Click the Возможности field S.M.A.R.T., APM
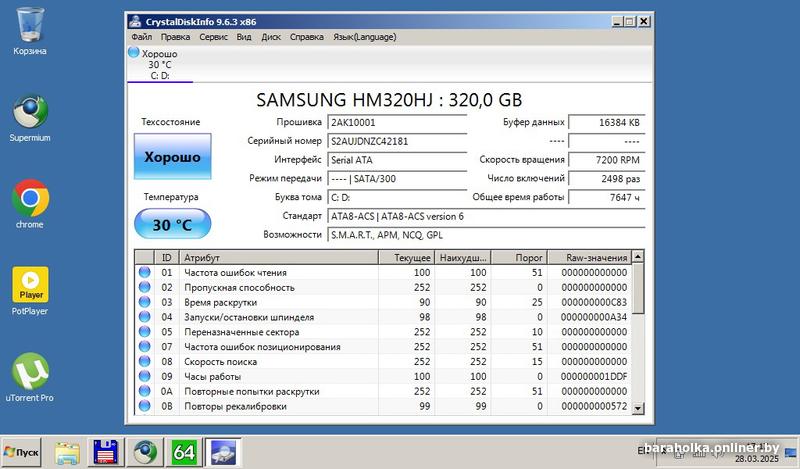 [x=486, y=235]
